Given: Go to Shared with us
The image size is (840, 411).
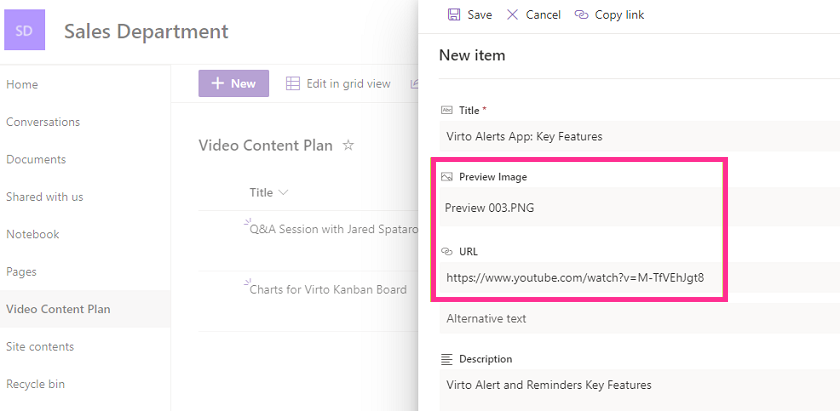Looking at the screenshot, I should tap(44, 197).
